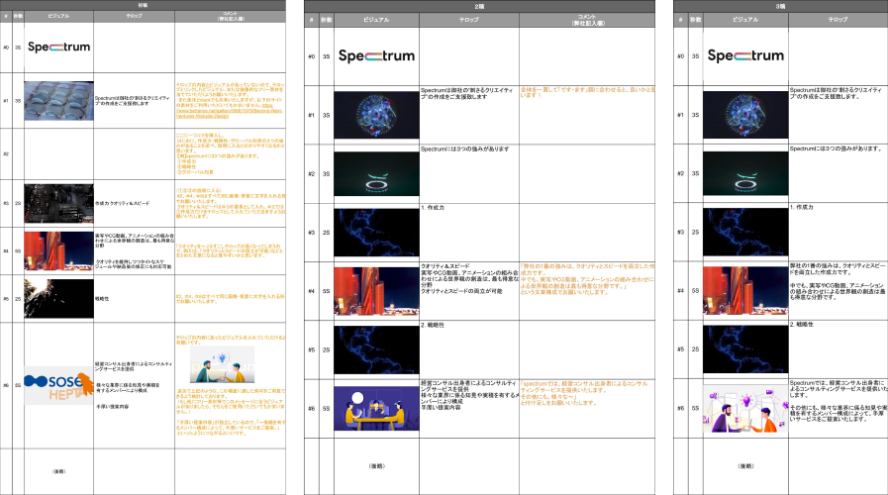Click '2. 戦略性' telop in 3稿 table
This screenshot has width=888, height=495.
[x=802, y=325]
